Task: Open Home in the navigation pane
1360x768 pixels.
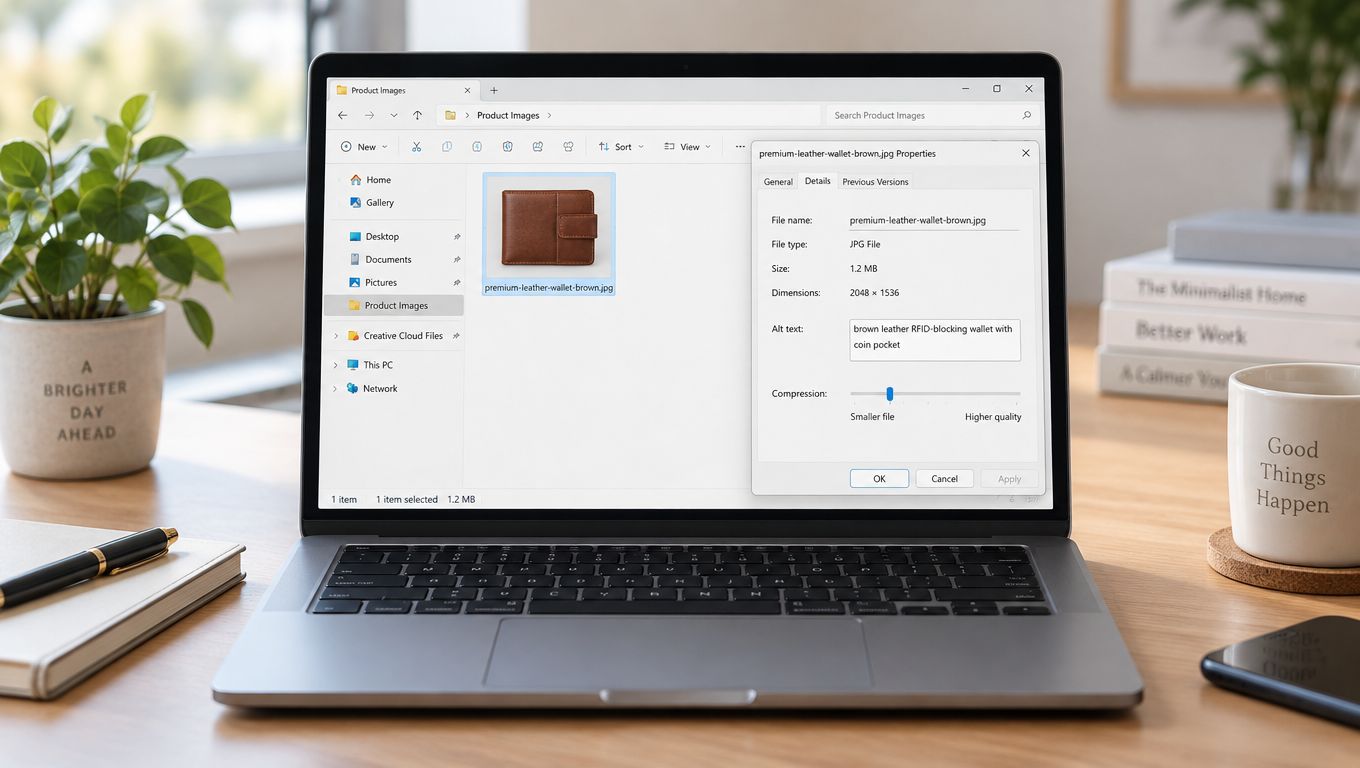Action: 370,180
